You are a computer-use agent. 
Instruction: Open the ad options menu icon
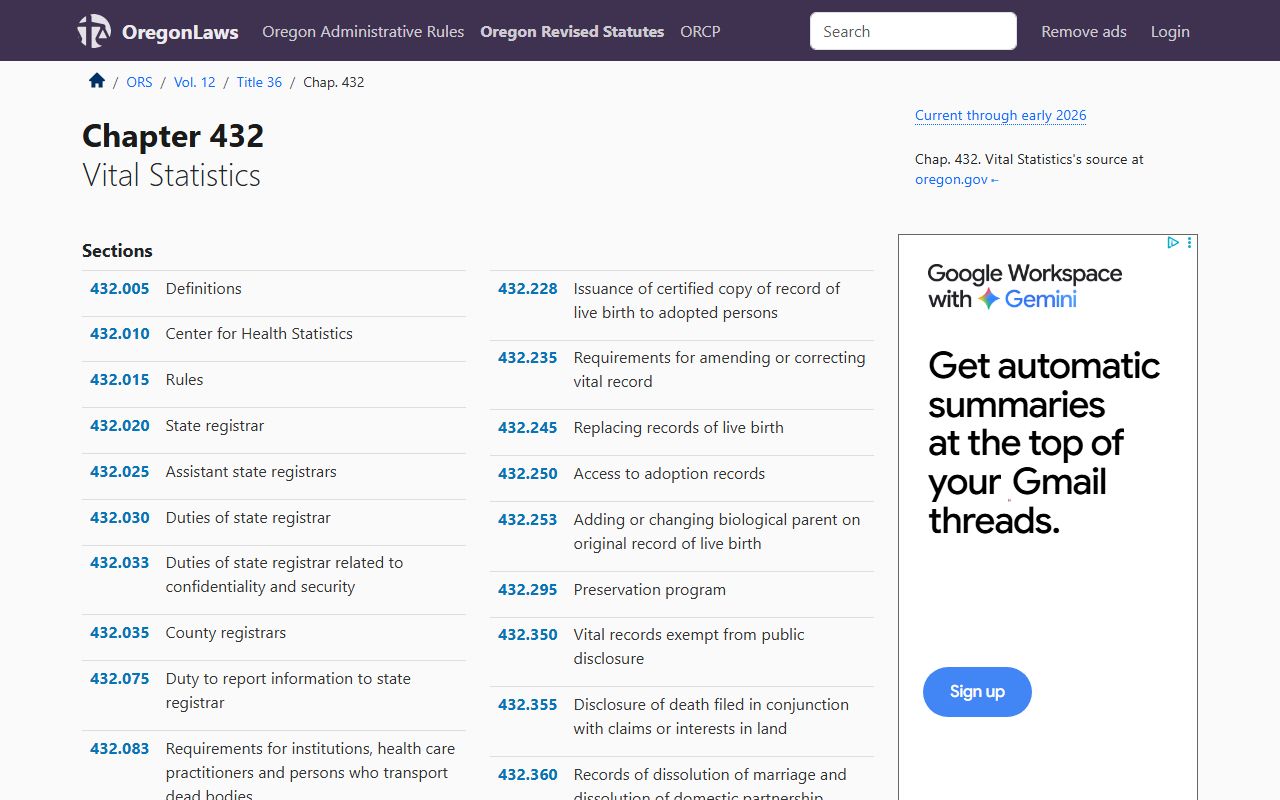pos(1189,243)
